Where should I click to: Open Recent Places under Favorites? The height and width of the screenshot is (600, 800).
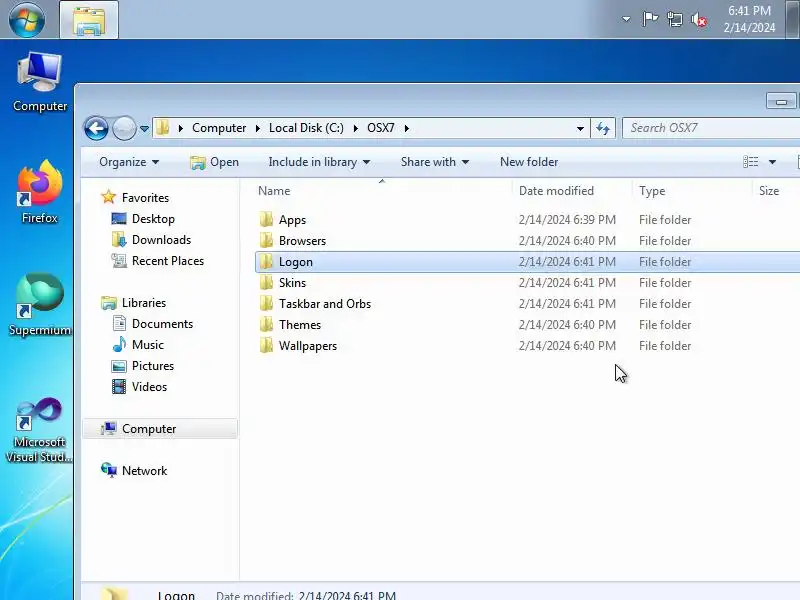coord(168,261)
